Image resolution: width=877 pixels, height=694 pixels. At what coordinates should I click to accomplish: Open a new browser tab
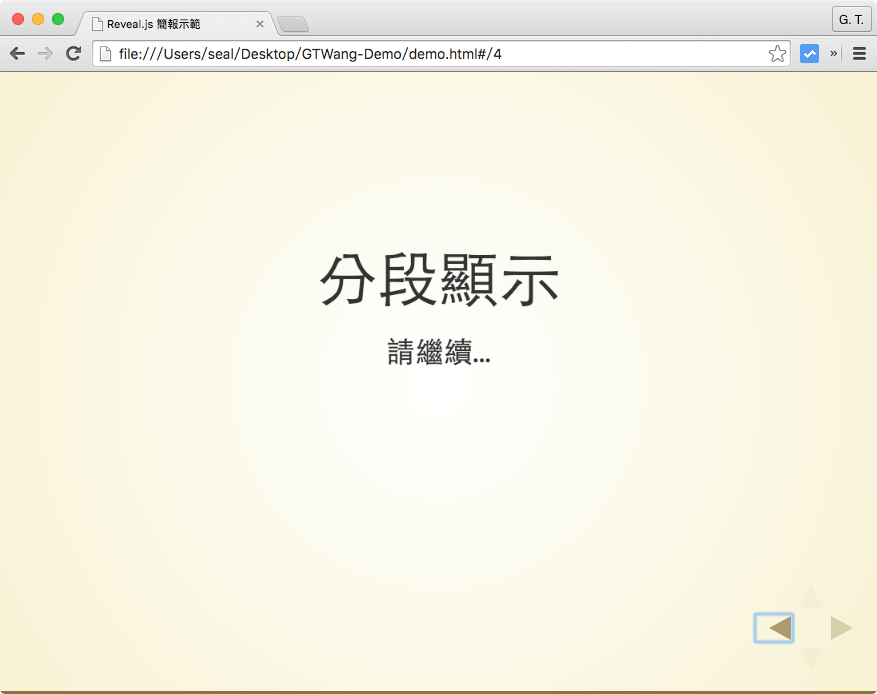tap(293, 24)
